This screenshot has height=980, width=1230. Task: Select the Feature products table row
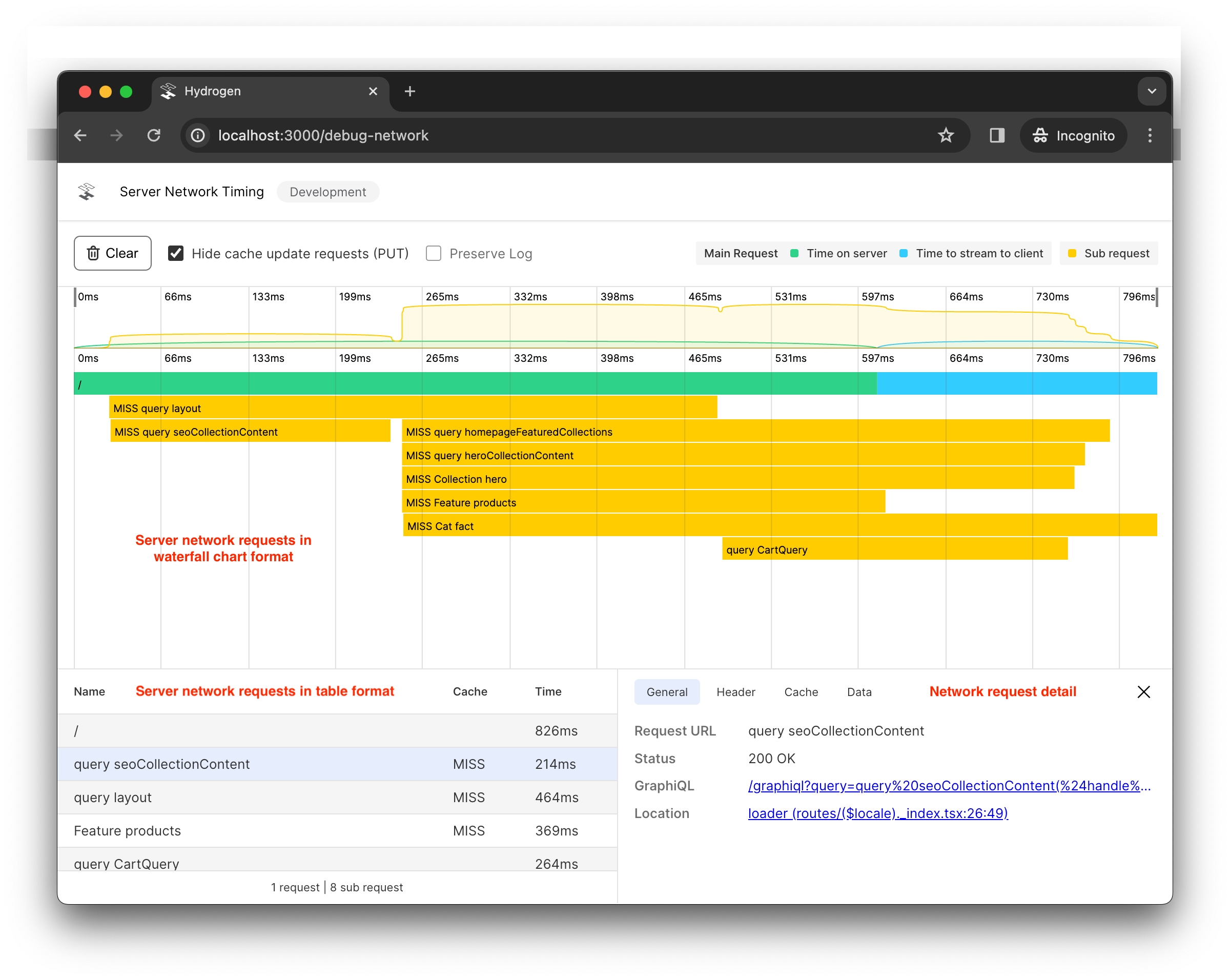click(337, 830)
